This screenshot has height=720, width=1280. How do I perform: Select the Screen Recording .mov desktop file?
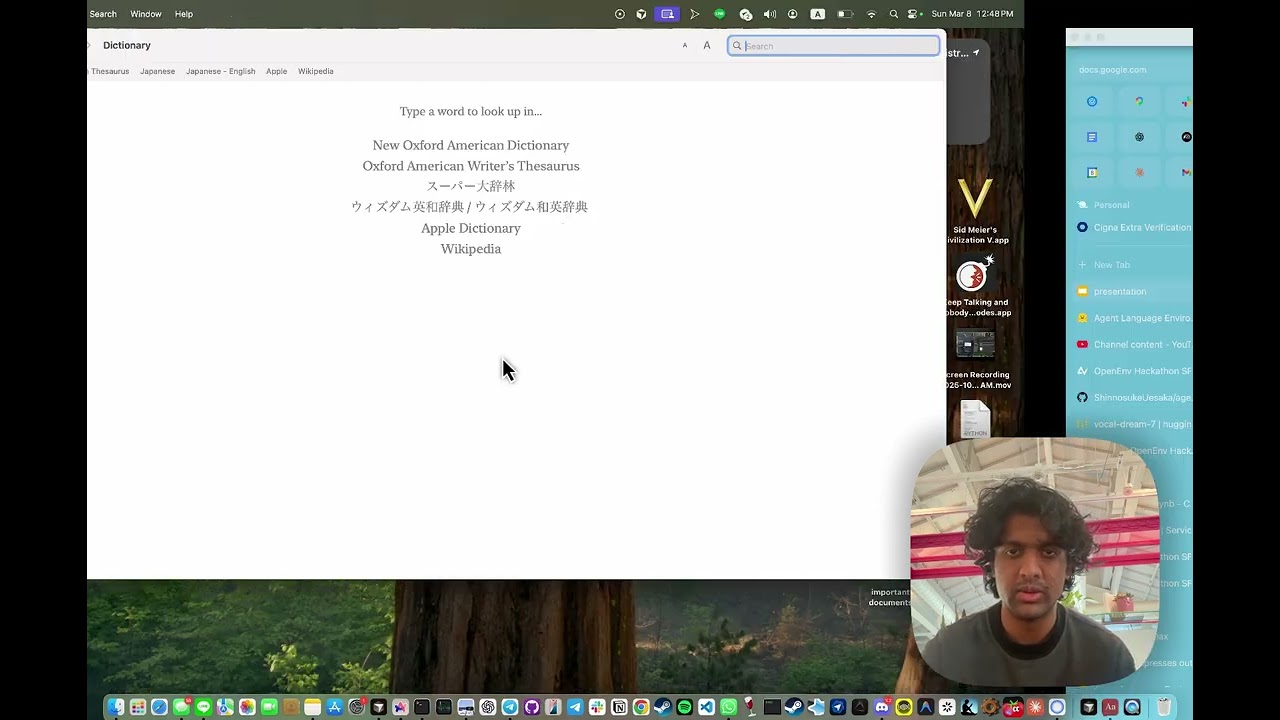pos(975,360)
